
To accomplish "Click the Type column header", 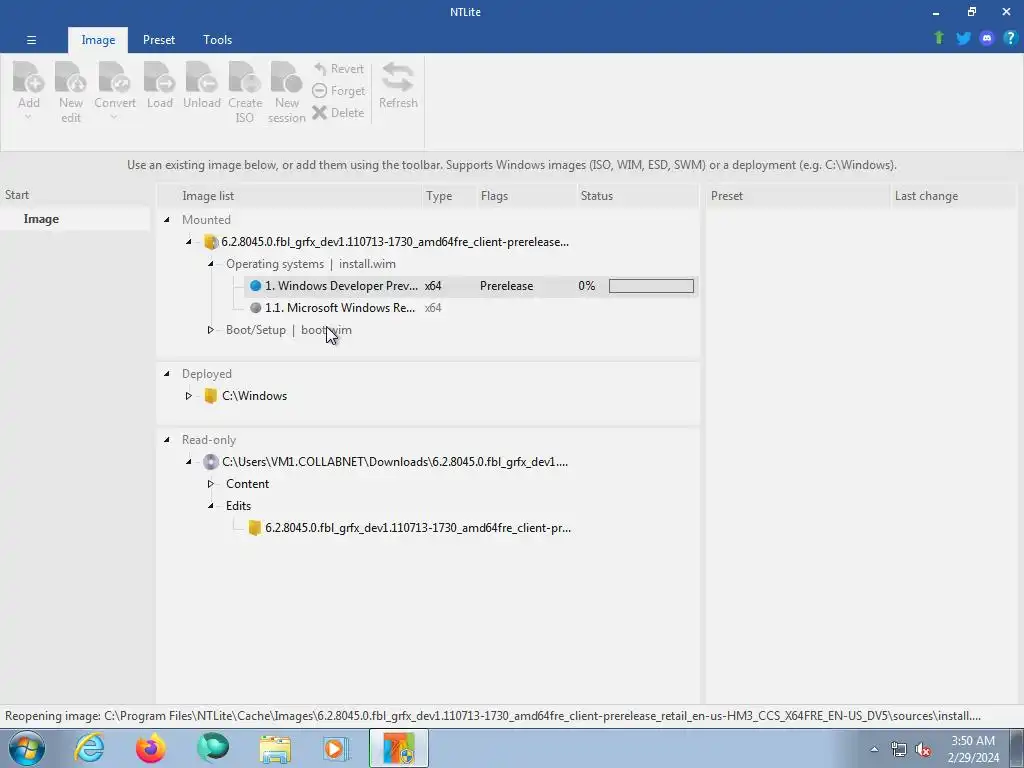I will (449, 196).
